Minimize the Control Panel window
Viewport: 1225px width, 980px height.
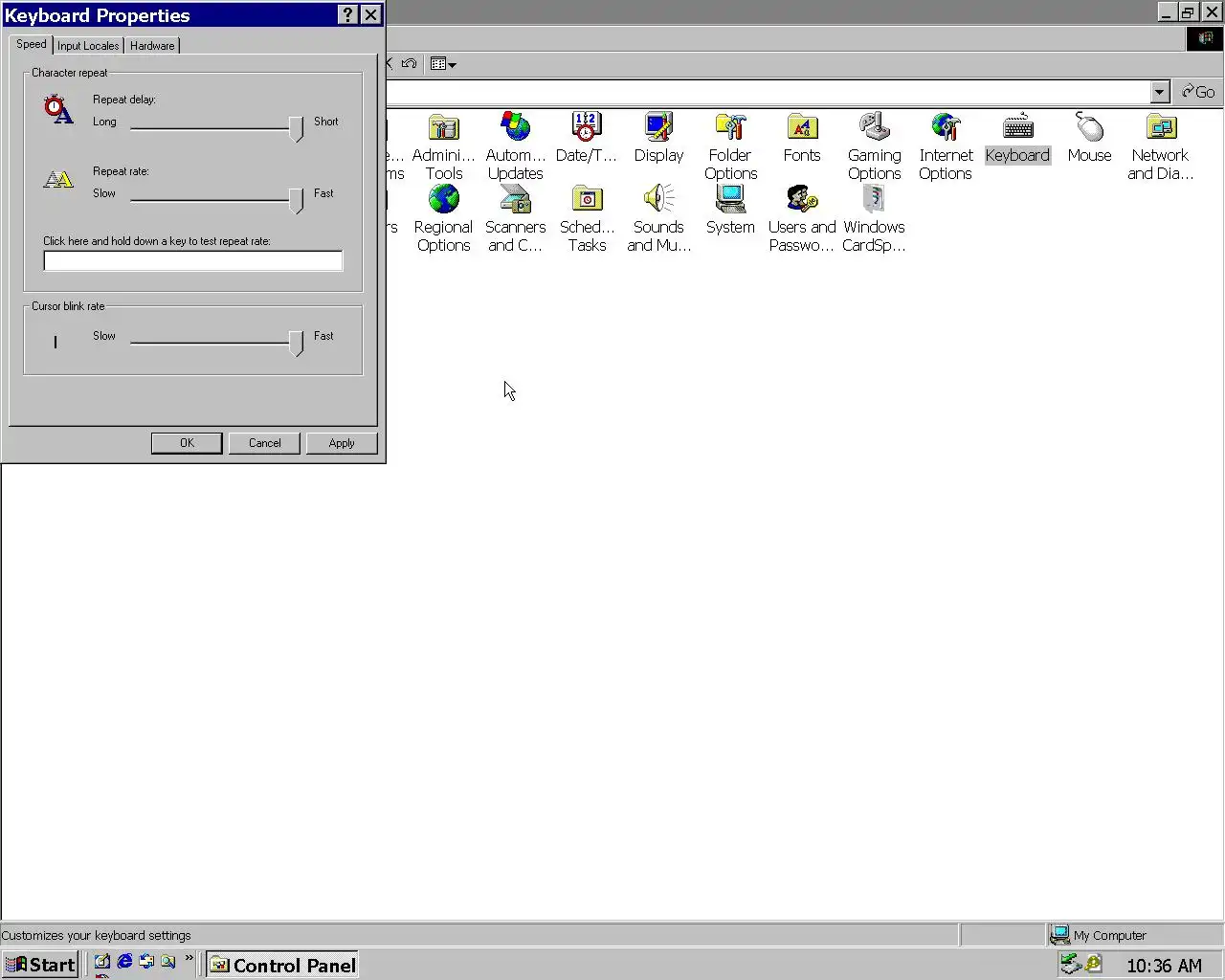(1167, 12)
